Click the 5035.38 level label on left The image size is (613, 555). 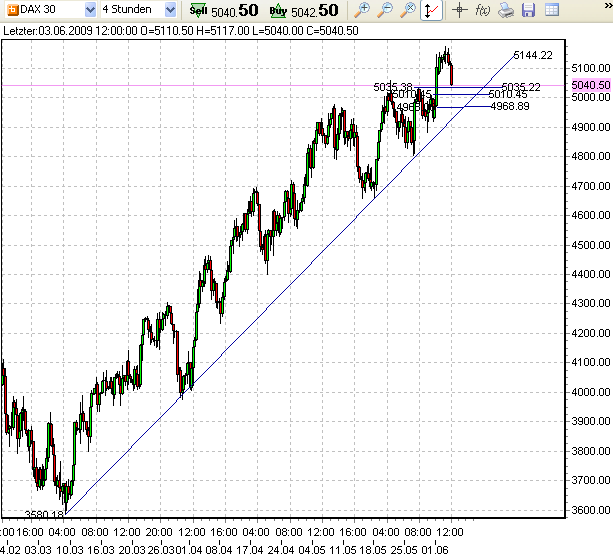point(393,87)
